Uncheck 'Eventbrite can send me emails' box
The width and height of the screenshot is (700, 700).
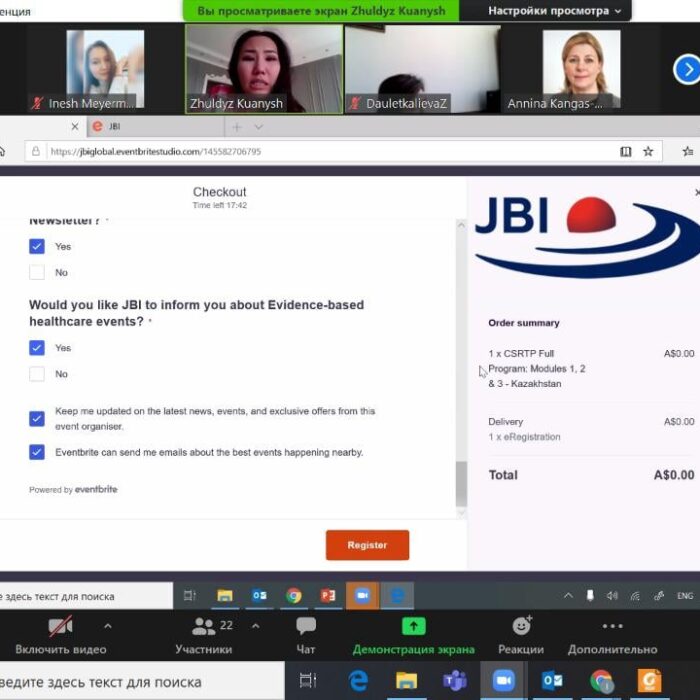pos(37,452)
